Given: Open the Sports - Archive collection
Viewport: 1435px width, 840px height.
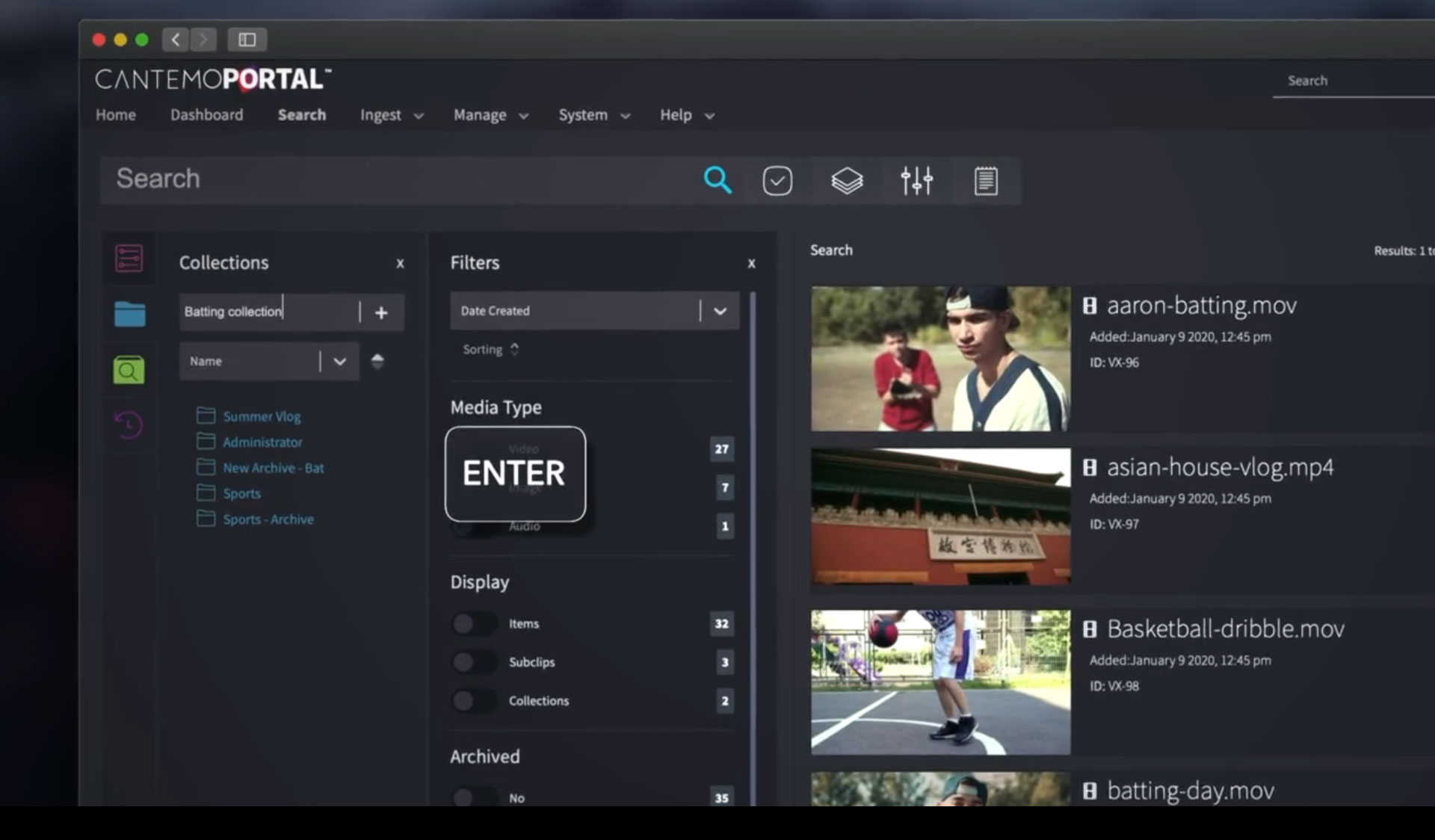Looking at the screenshot, I should (268, 519).
